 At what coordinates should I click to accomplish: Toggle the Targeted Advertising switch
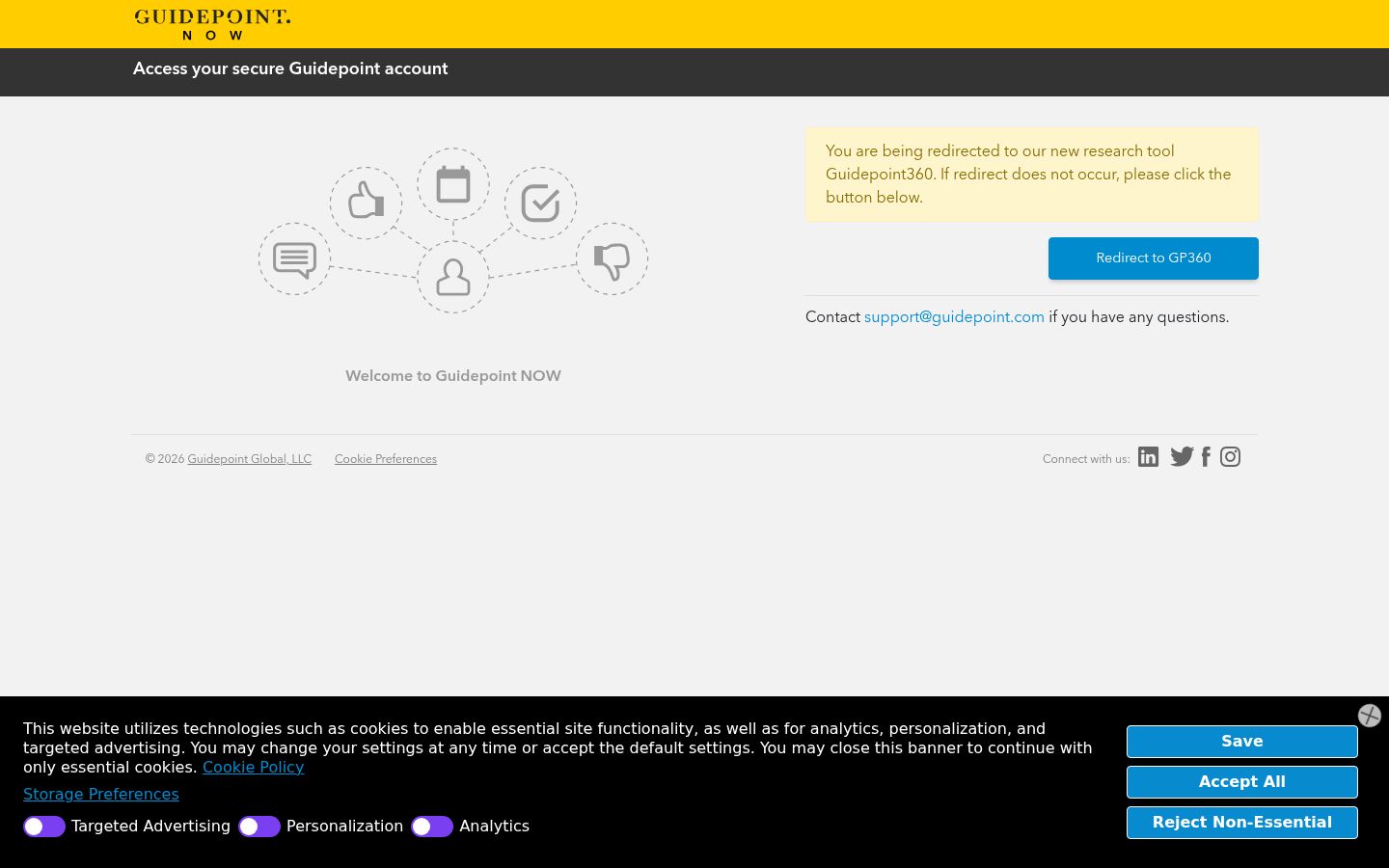tap(44, 827)
